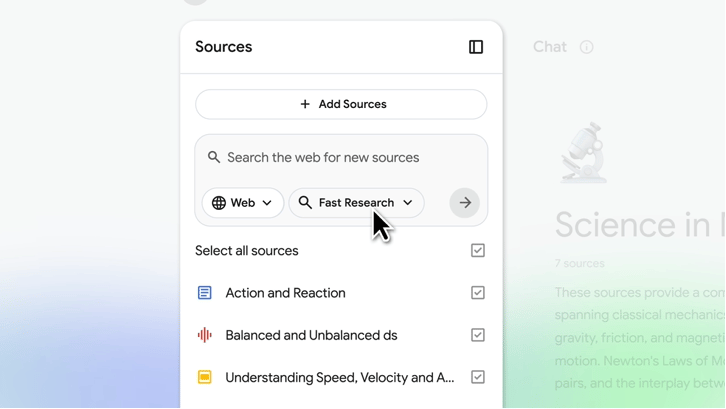
Task: Uncheck Balanced and Unbalanced ds source
Action: tap(478, 335)
